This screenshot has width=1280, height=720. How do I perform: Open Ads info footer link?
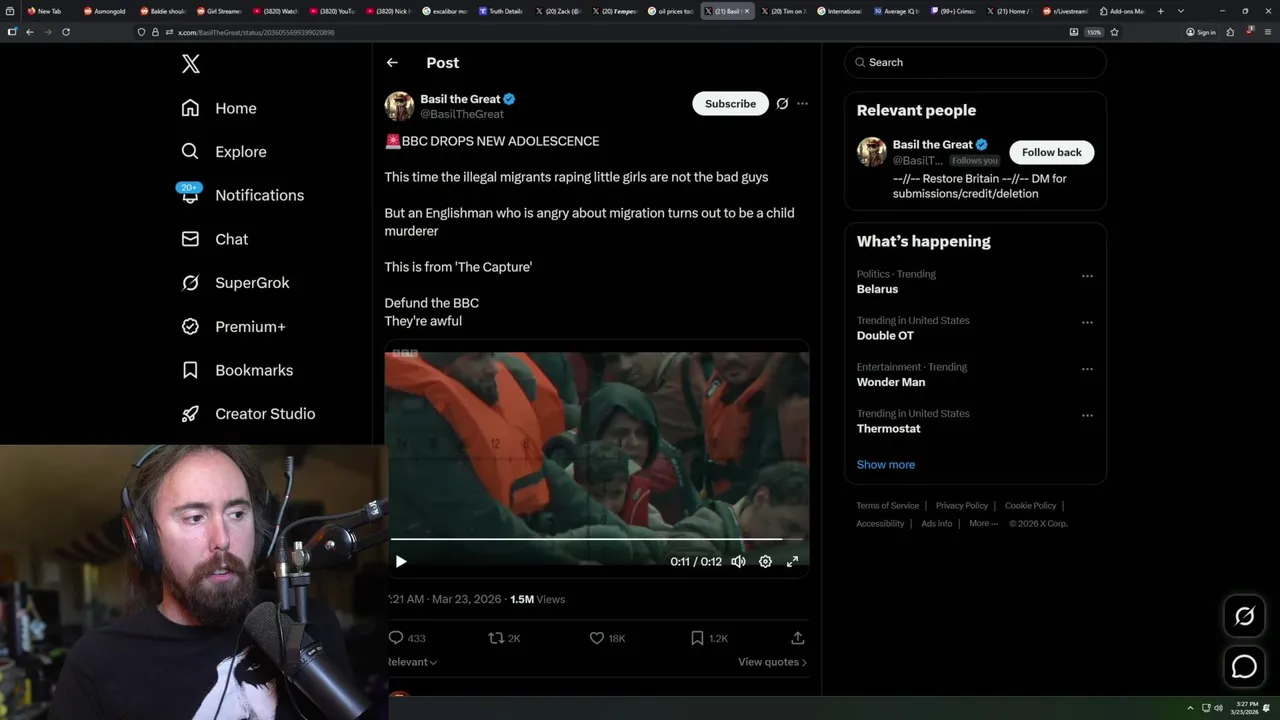click(936, 524)
